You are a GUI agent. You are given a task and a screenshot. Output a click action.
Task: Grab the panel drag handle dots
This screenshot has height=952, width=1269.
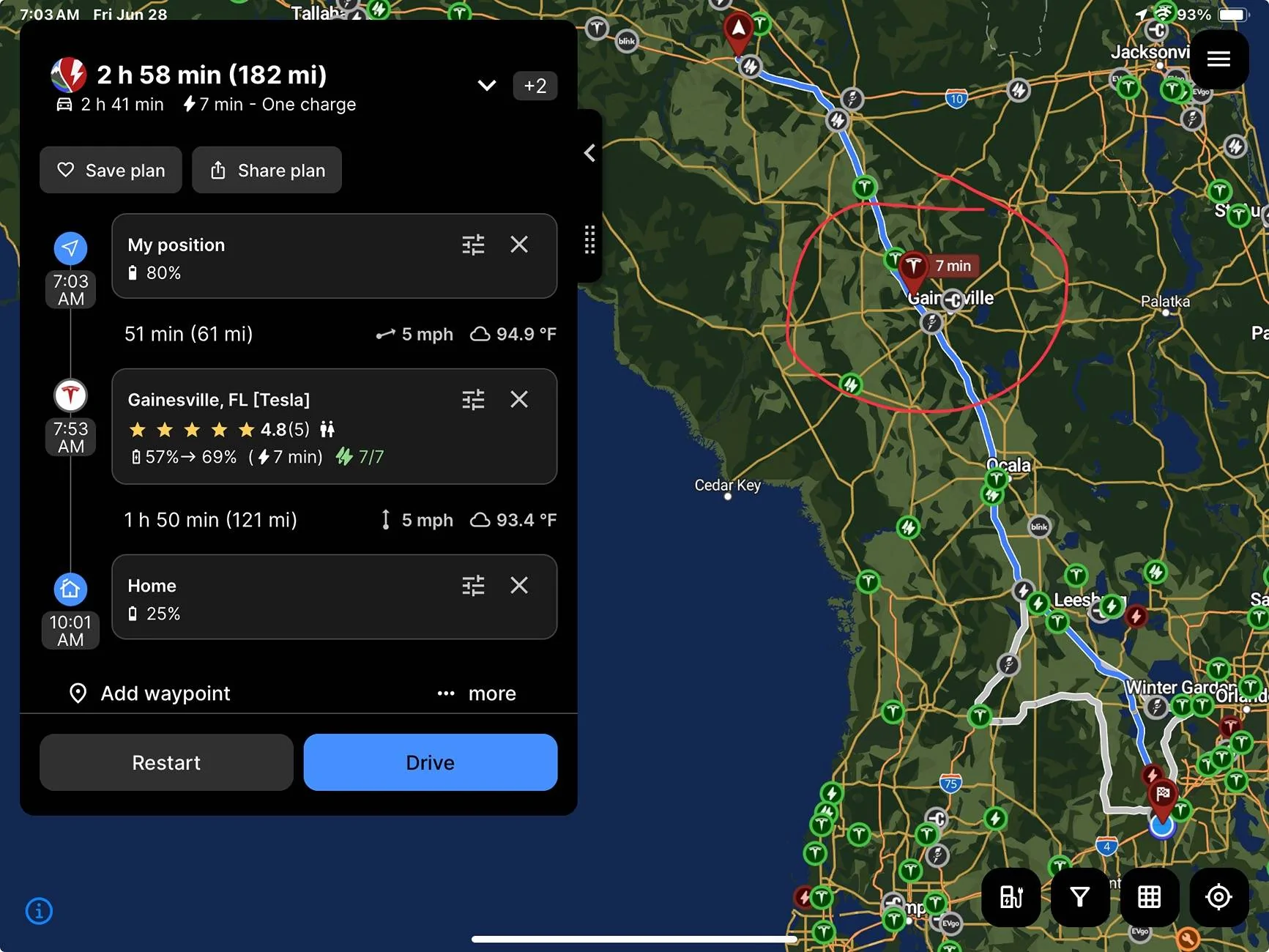(x=589, y=239)
